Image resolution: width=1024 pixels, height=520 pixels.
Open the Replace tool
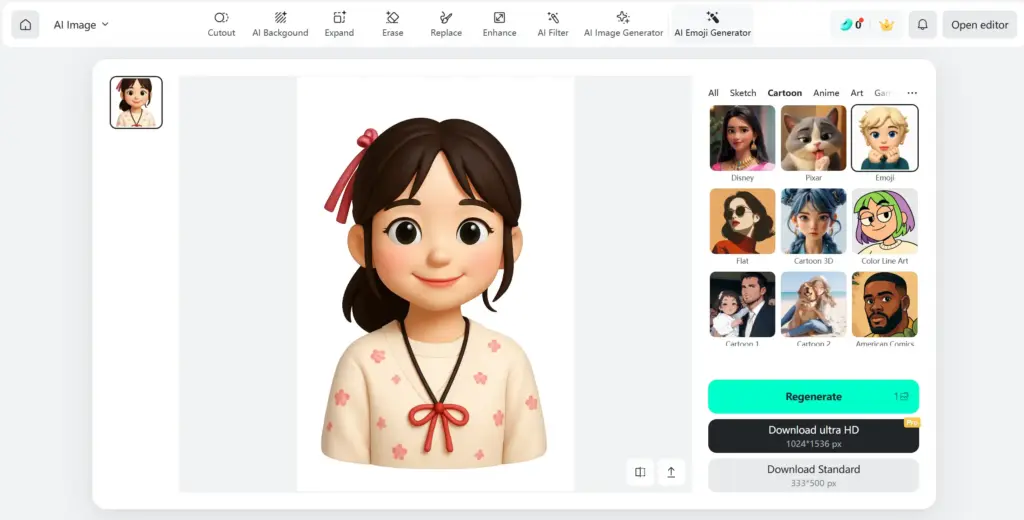[x=446, y=24]
